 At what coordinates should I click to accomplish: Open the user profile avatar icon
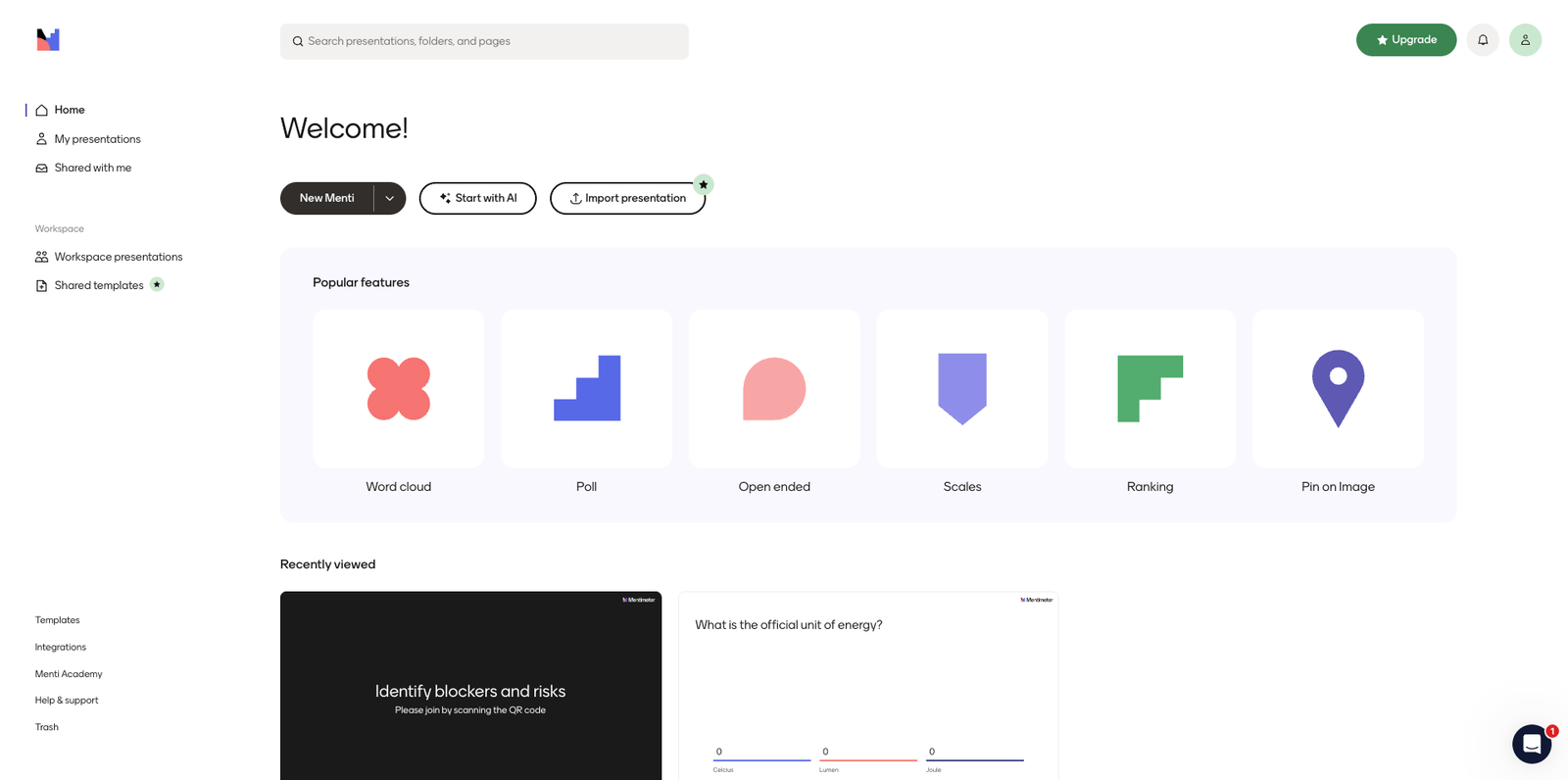tap(1525, 40)
